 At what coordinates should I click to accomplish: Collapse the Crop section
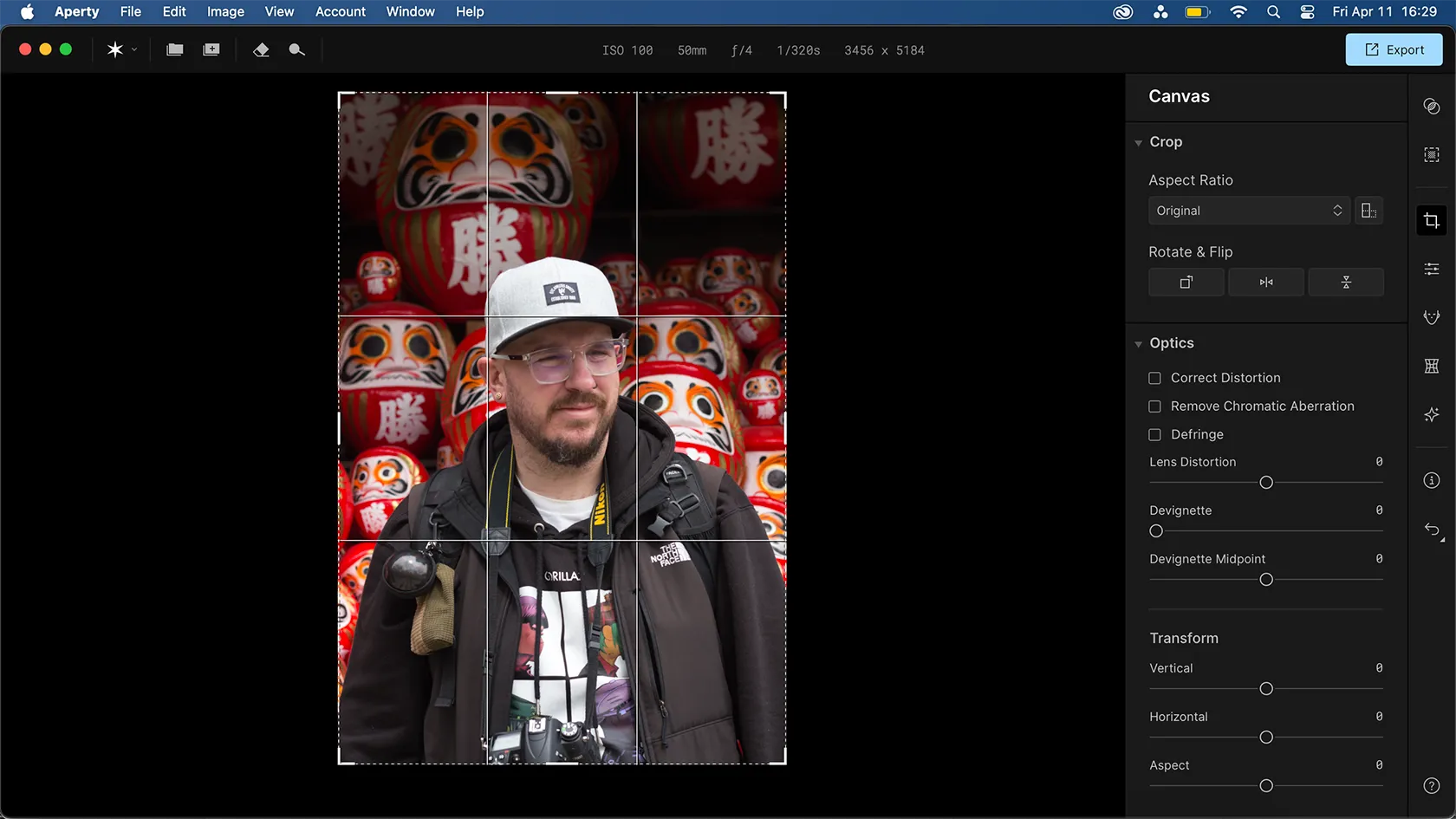point(1138,142)
